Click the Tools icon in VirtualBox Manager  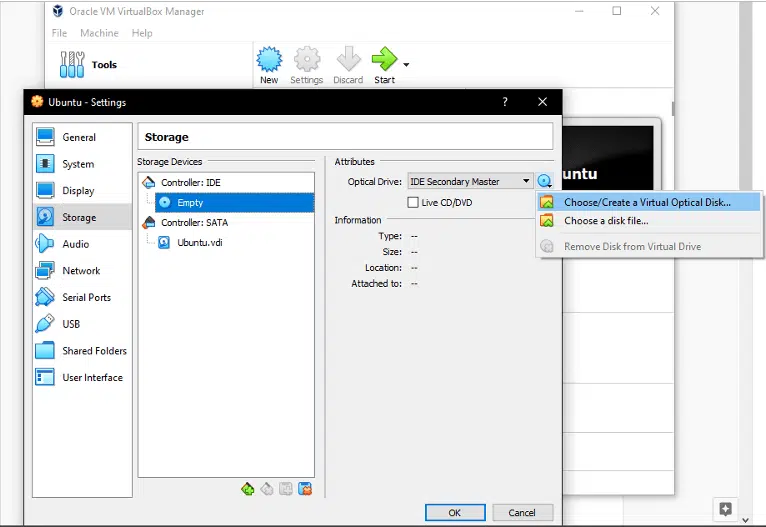point(72,64)
